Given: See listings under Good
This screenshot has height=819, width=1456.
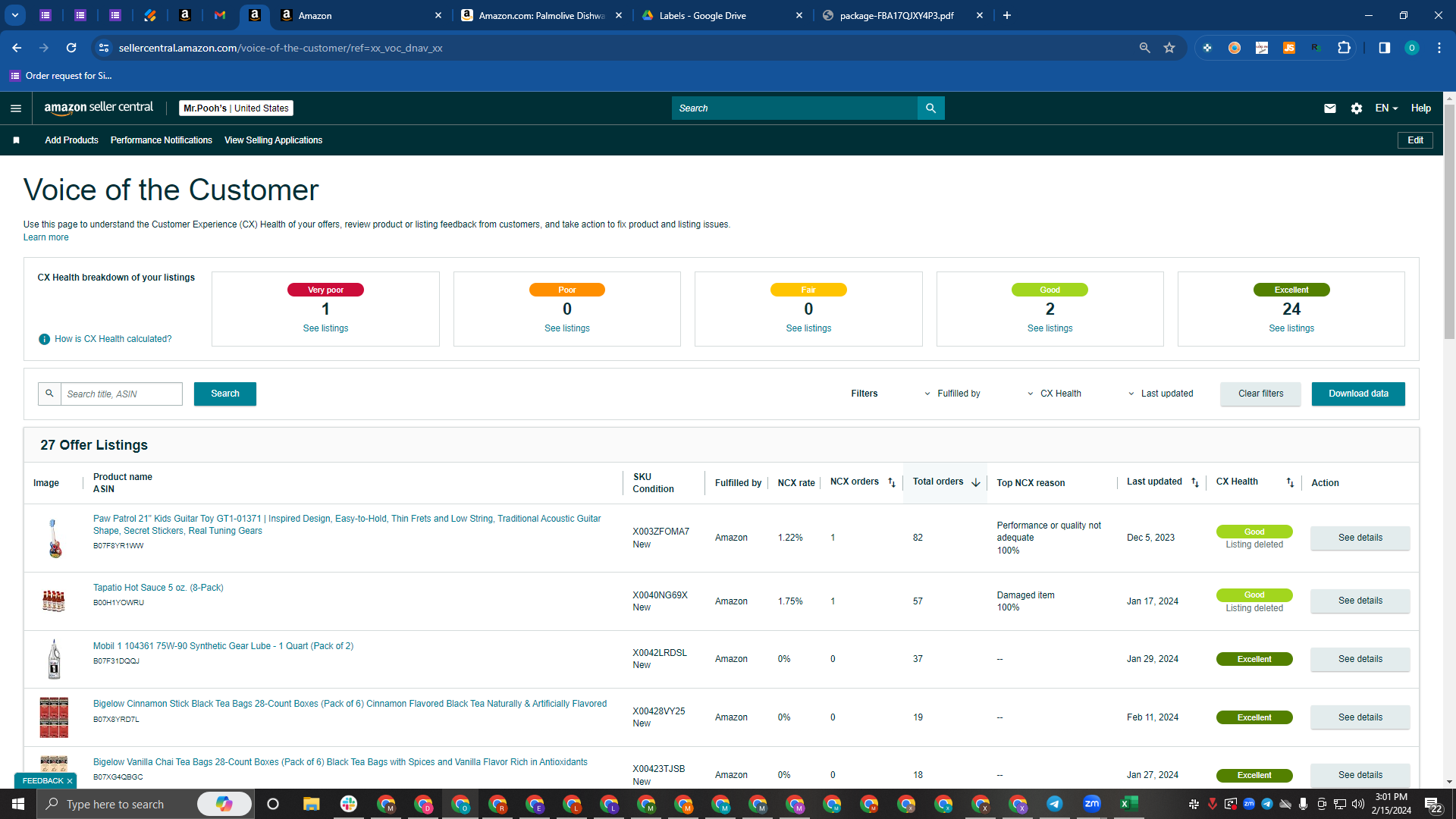Looking at the screenshot, I should click(x=1050, y=328).
